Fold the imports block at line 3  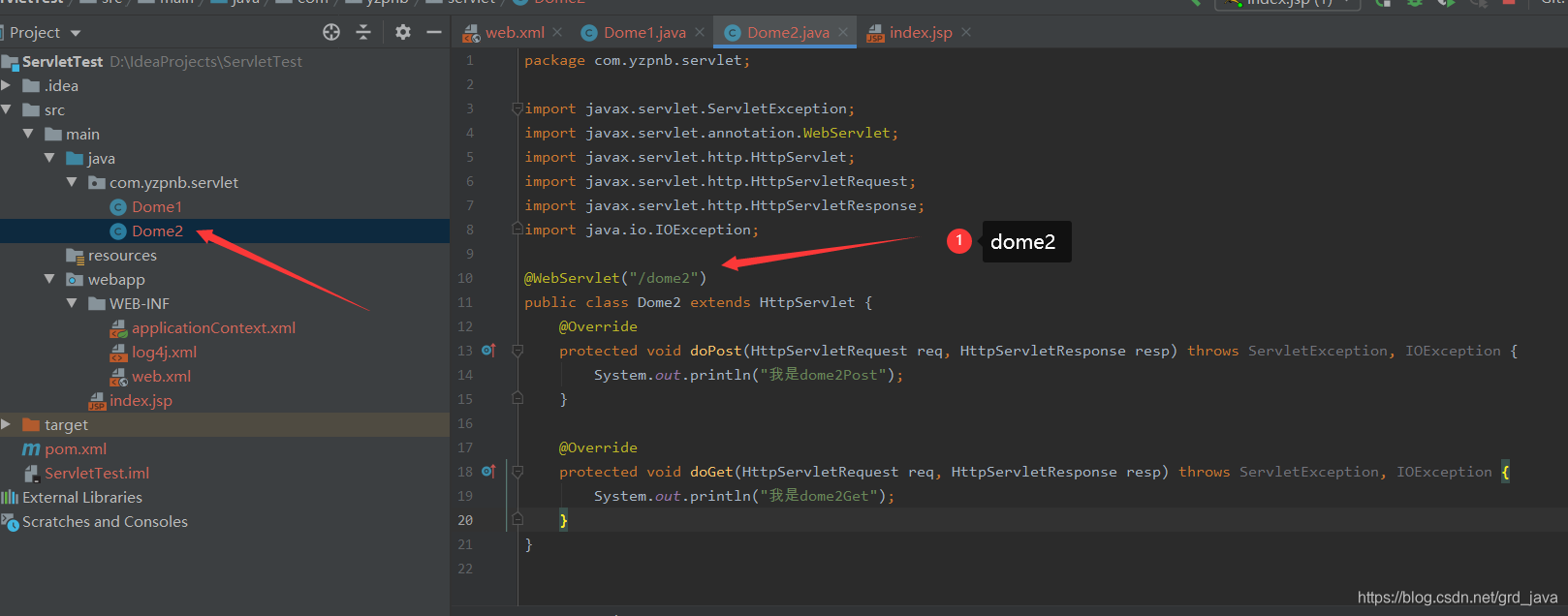click(517, 108)
